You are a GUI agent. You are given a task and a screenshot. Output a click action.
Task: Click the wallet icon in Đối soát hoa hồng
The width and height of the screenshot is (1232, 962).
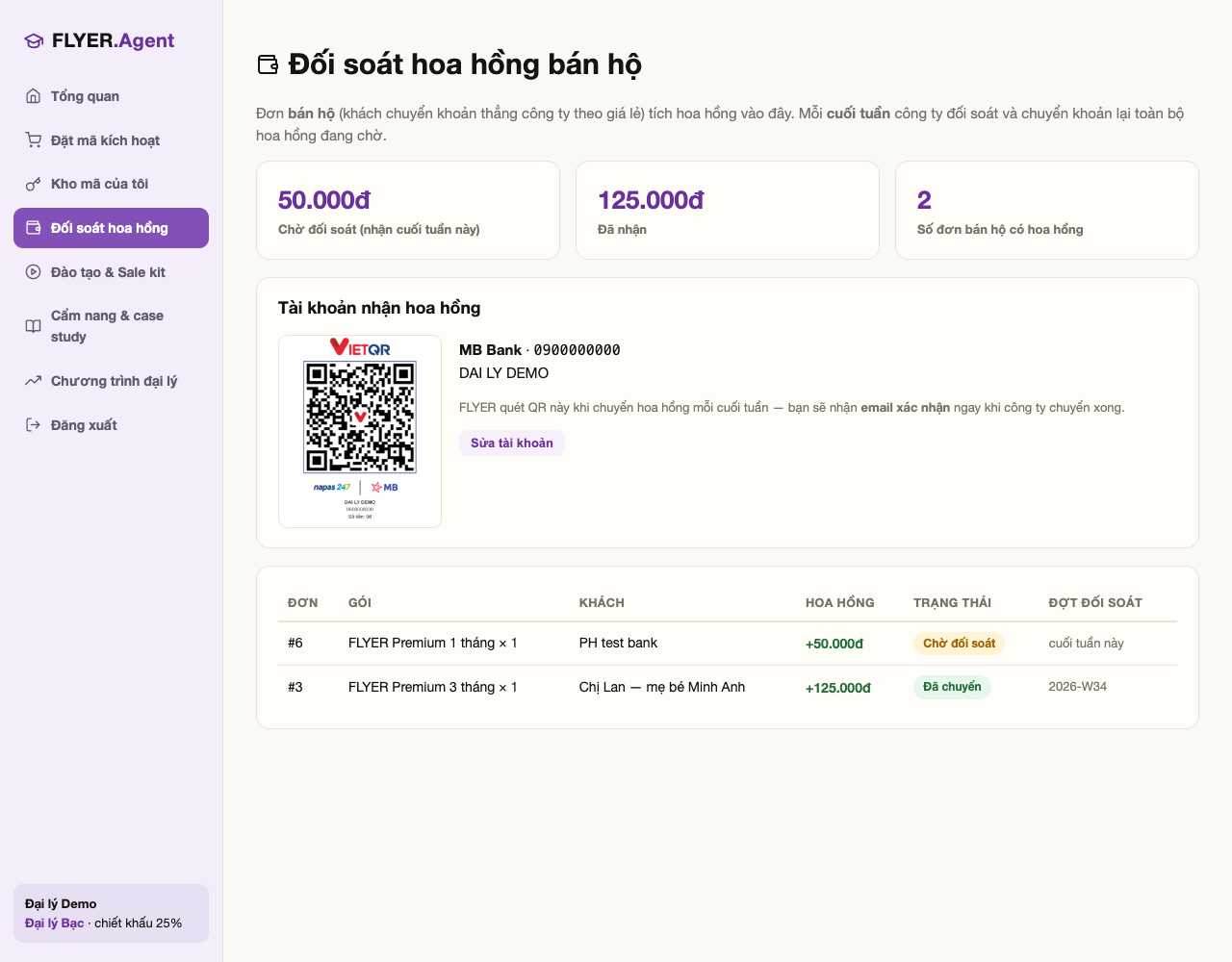[x=33, y=228]
